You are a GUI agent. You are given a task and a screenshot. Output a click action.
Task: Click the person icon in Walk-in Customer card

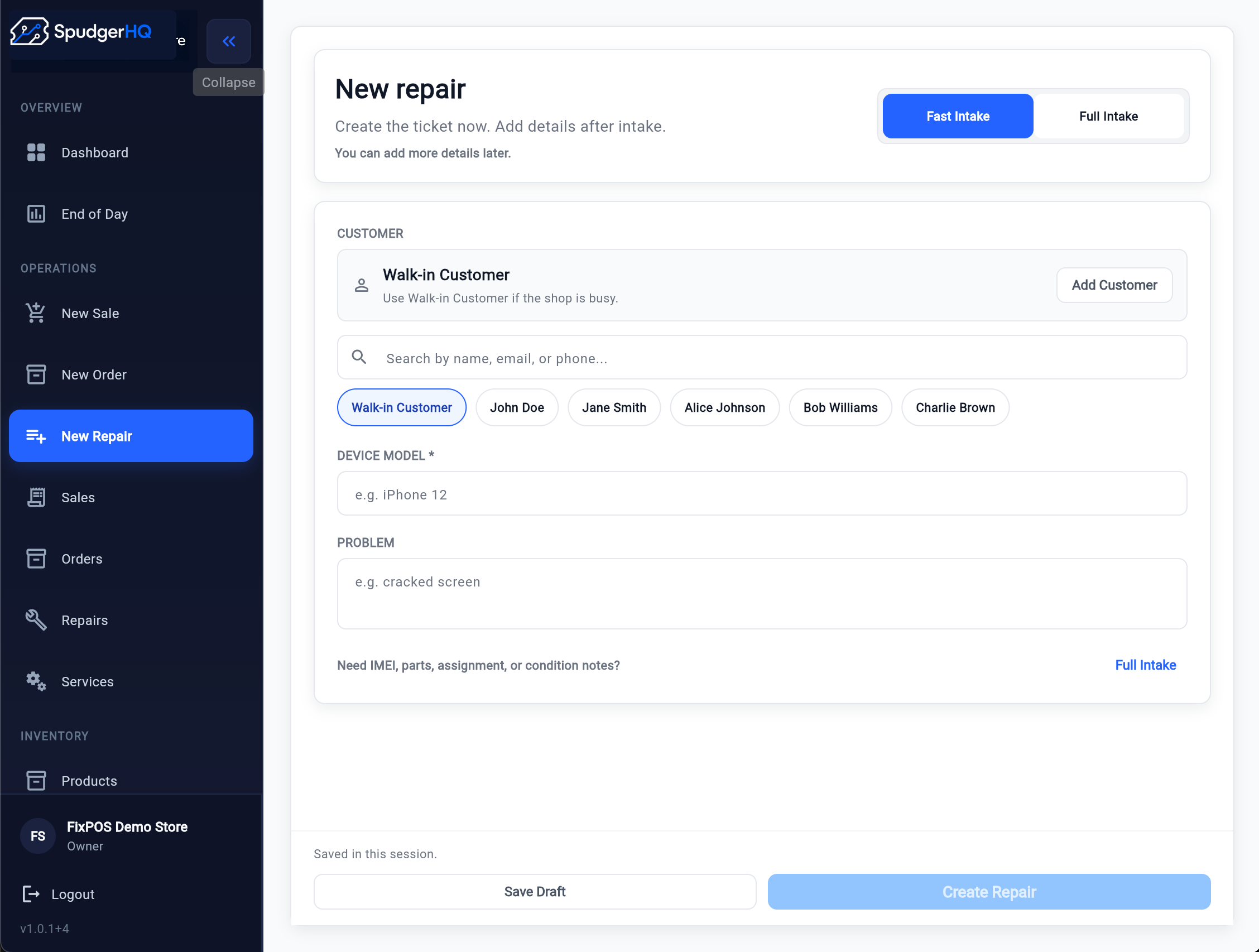pyautogui.click(x=362, y=285)
